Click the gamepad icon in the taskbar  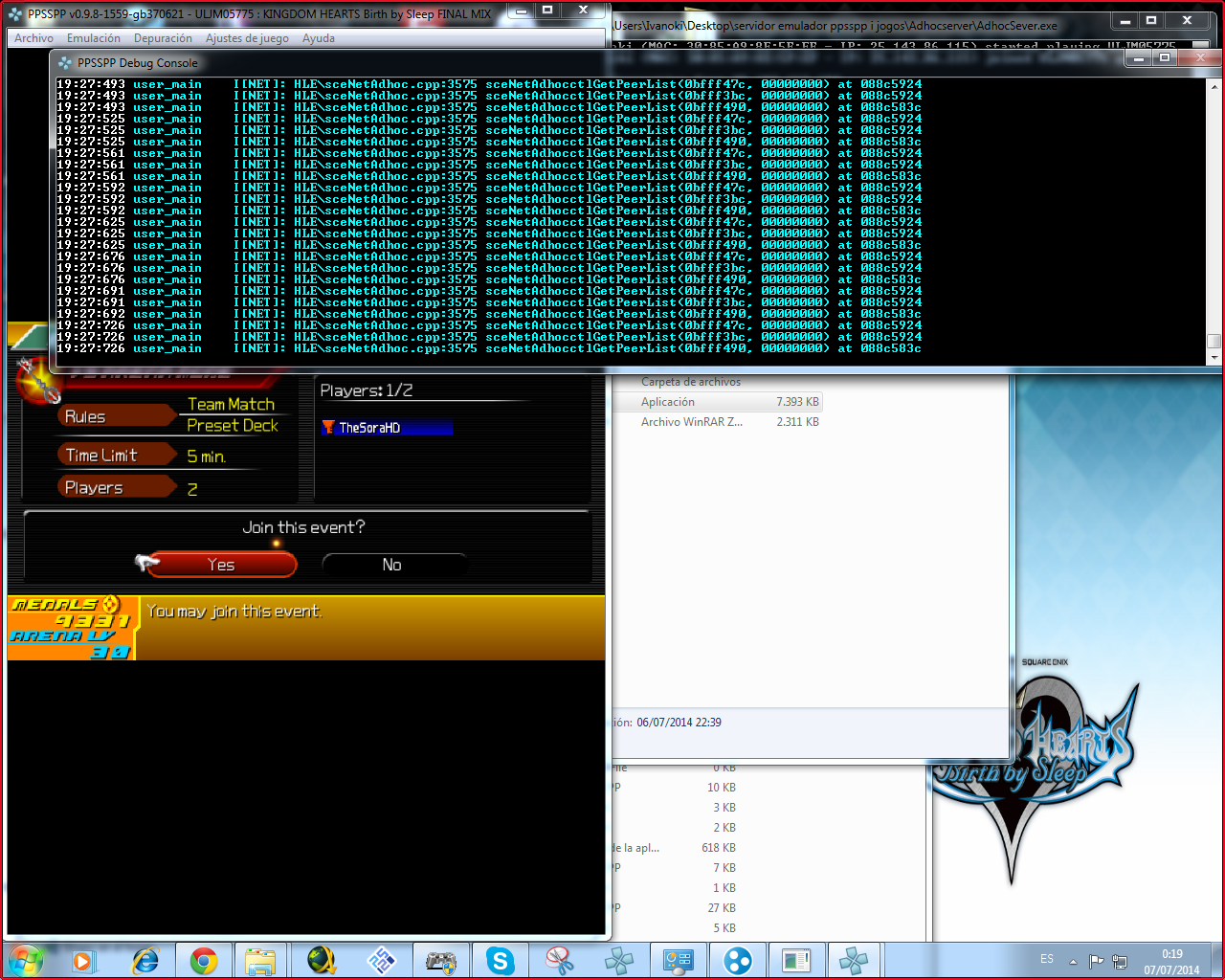pos(440,960)
